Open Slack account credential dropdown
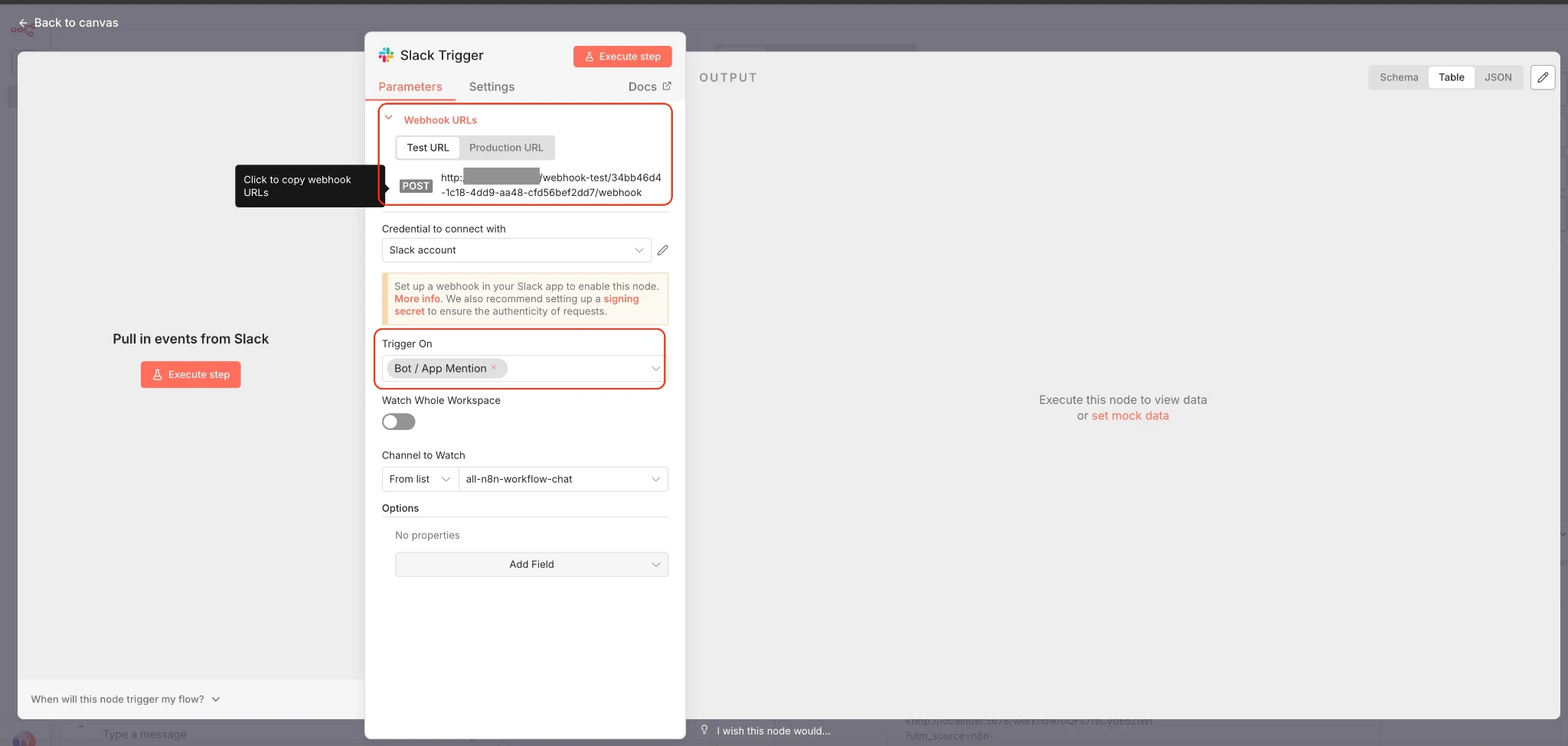This screenshot has height=746, width=1568. (x=517, y=250)
